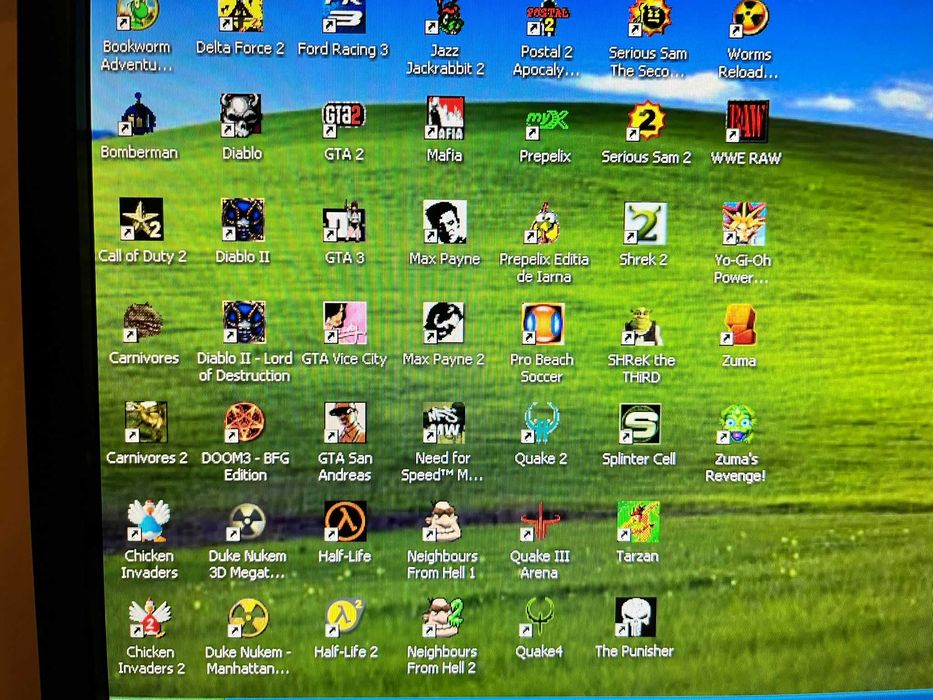Click the SHReK the THiRD icon
Viewport: 933px width, 700px height.
click(x=641, y=327)
